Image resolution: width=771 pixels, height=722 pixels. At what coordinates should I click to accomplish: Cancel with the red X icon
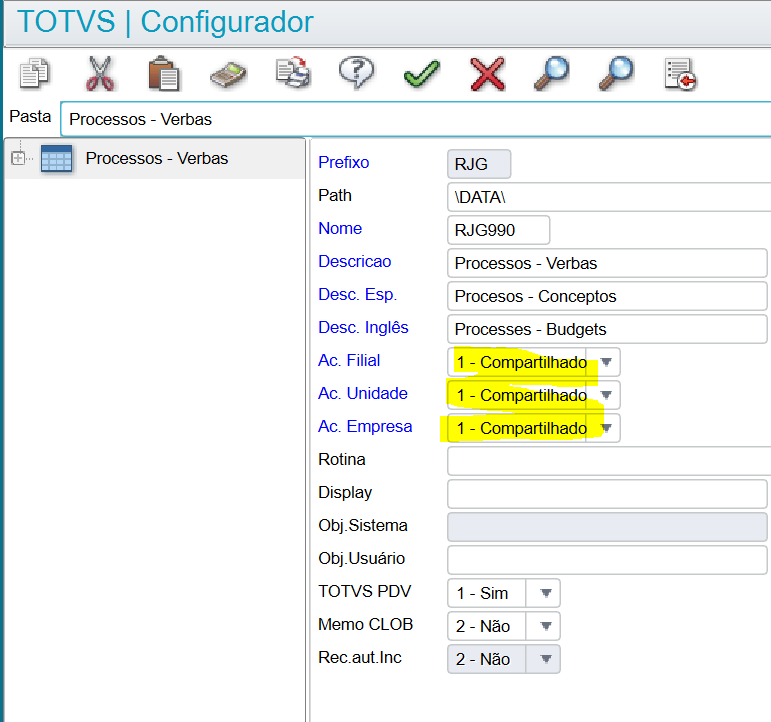[487, 74]
